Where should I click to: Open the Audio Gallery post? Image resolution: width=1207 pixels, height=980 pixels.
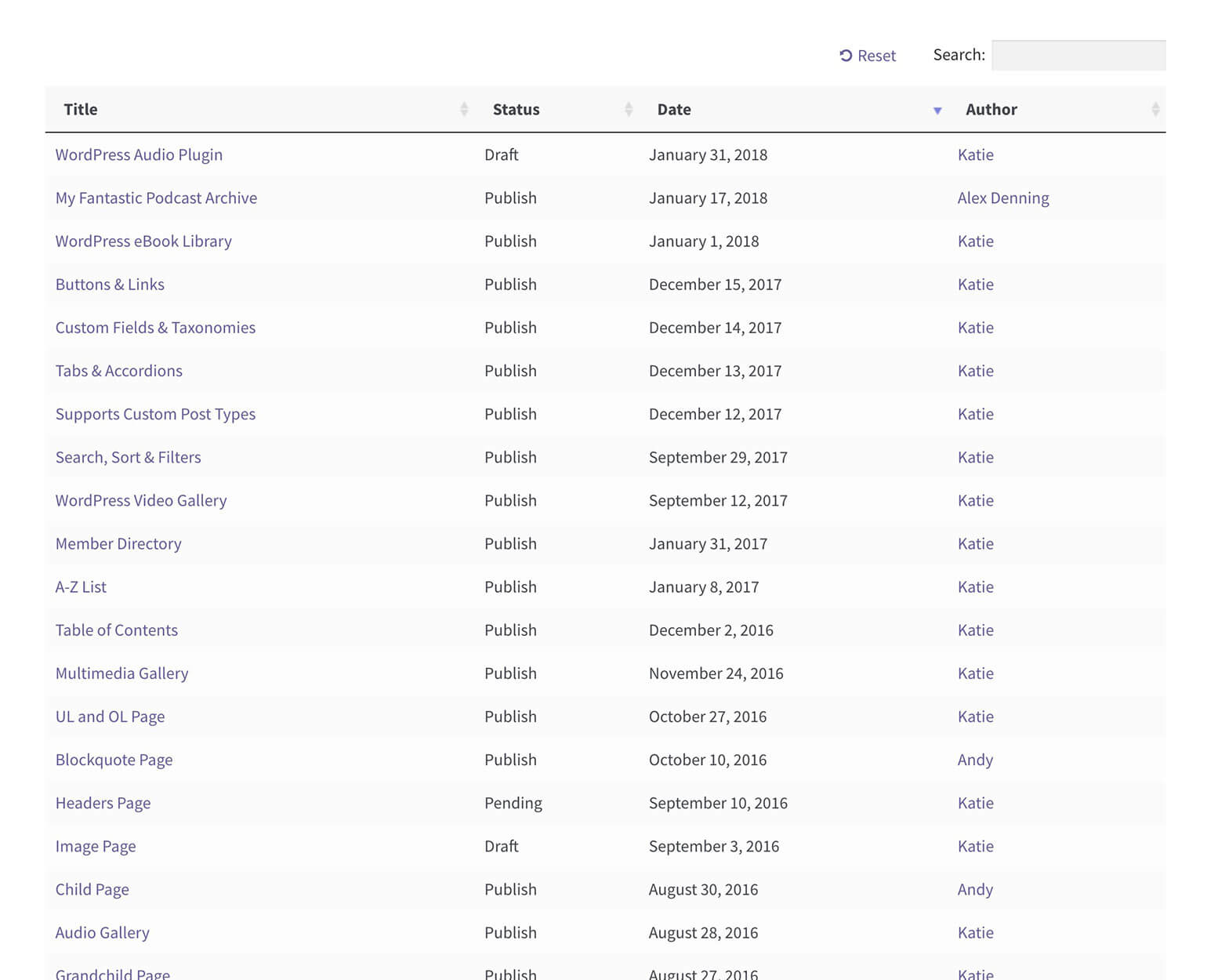102,933
